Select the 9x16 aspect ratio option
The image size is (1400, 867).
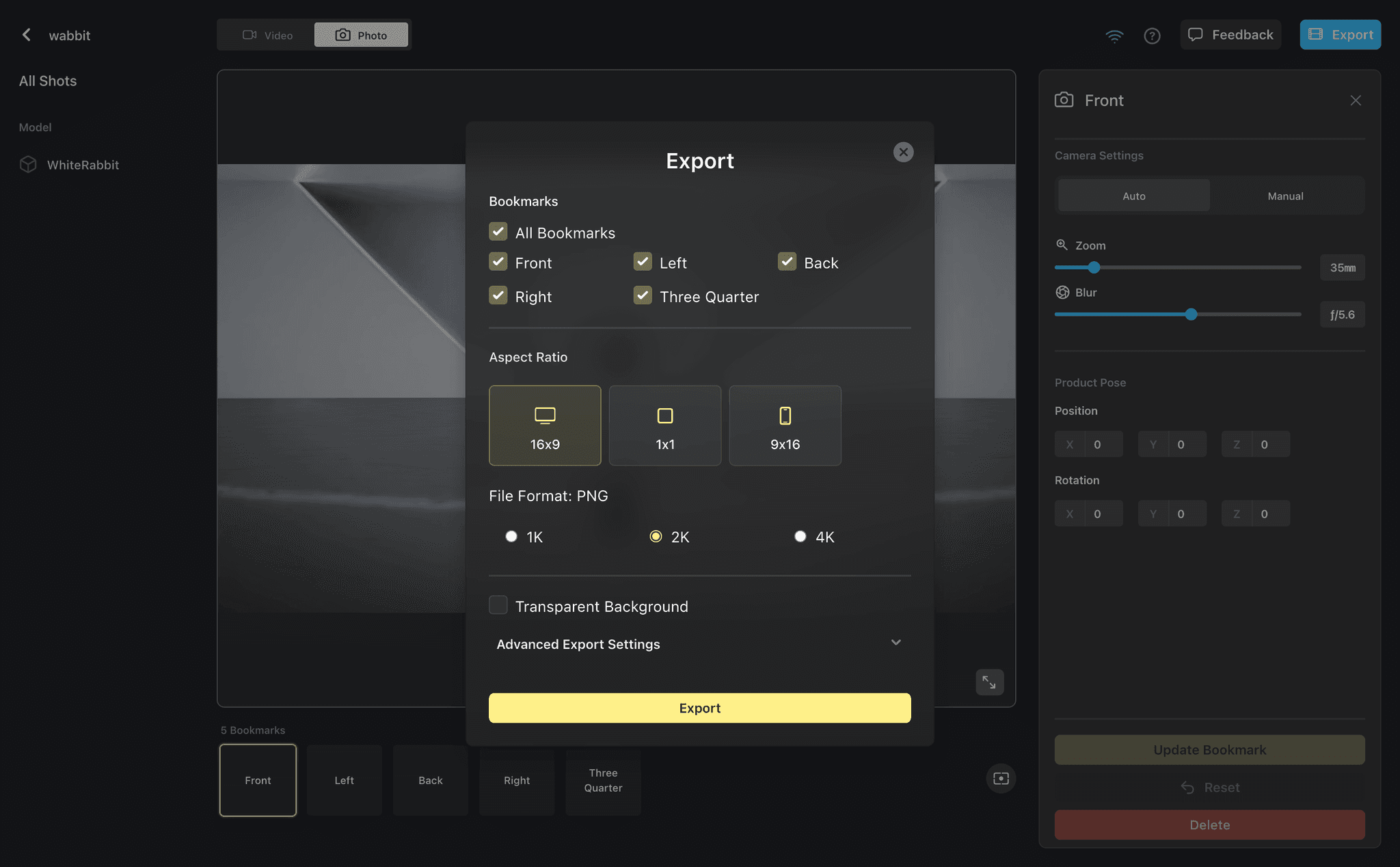784,425
